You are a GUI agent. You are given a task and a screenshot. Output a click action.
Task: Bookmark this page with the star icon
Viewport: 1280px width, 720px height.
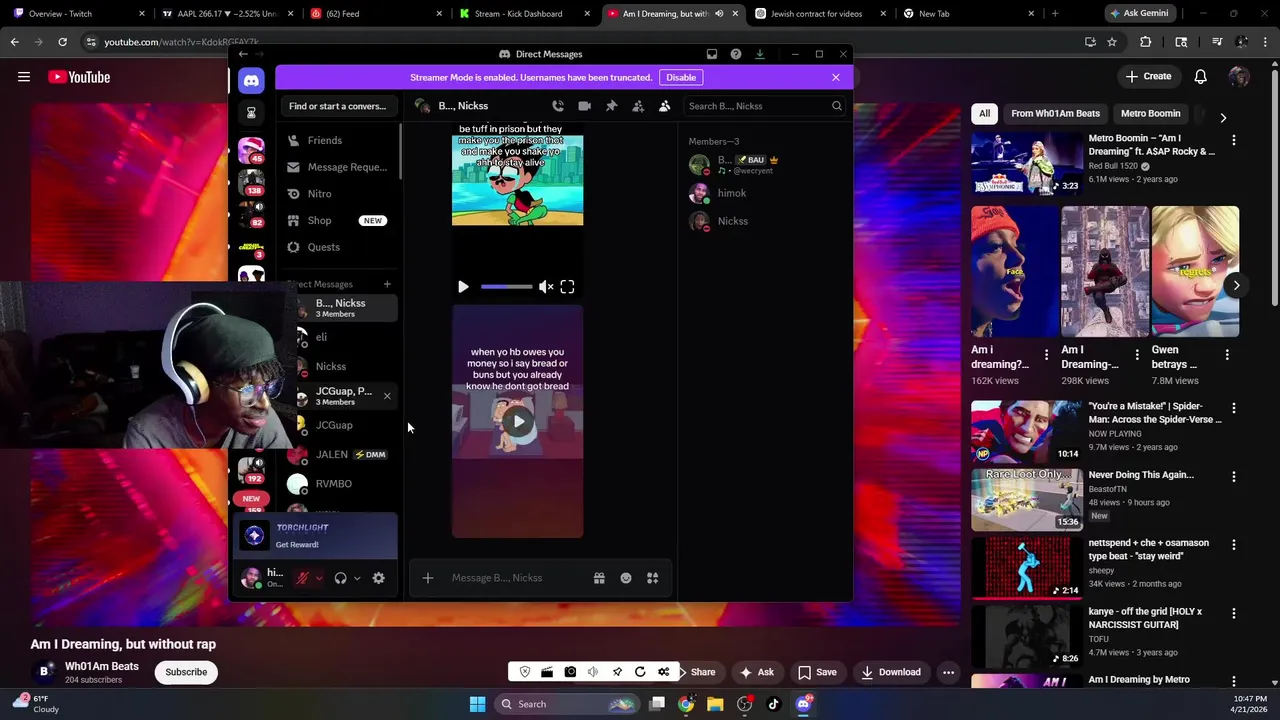pyautogui.click(x=1112, y=42)
